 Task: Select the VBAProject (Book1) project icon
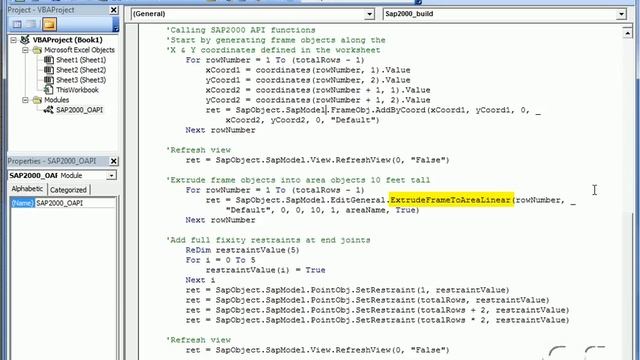pyautogui.click(x=25, y=40)
